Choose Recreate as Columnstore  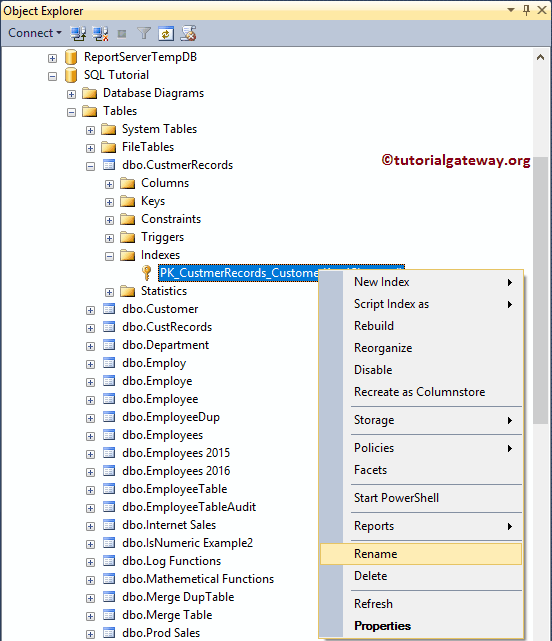421,392
